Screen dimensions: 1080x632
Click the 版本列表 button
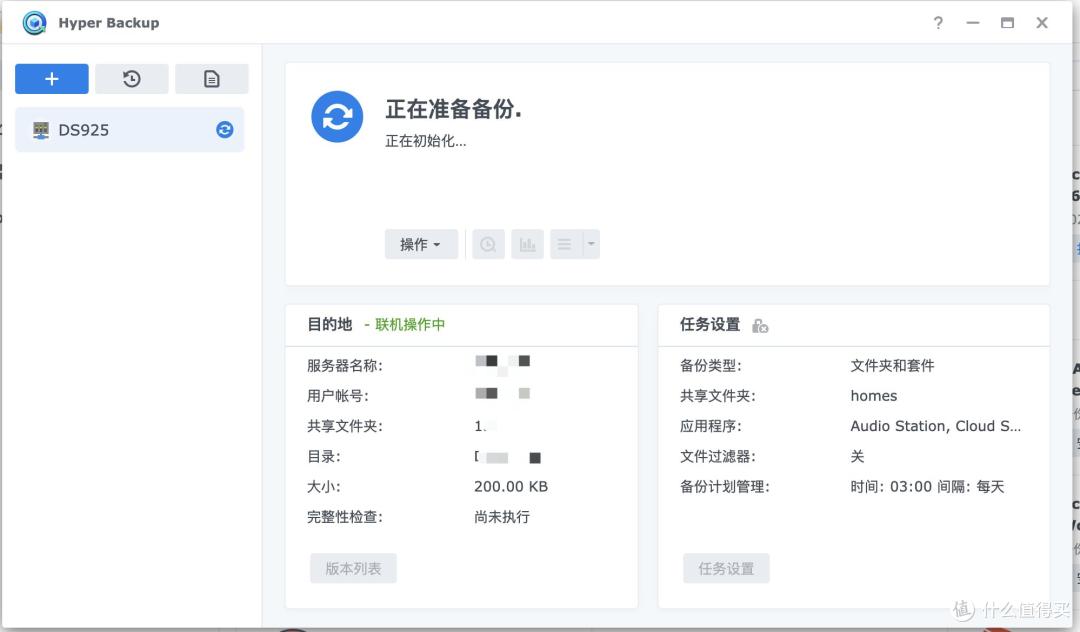(353, 569)
